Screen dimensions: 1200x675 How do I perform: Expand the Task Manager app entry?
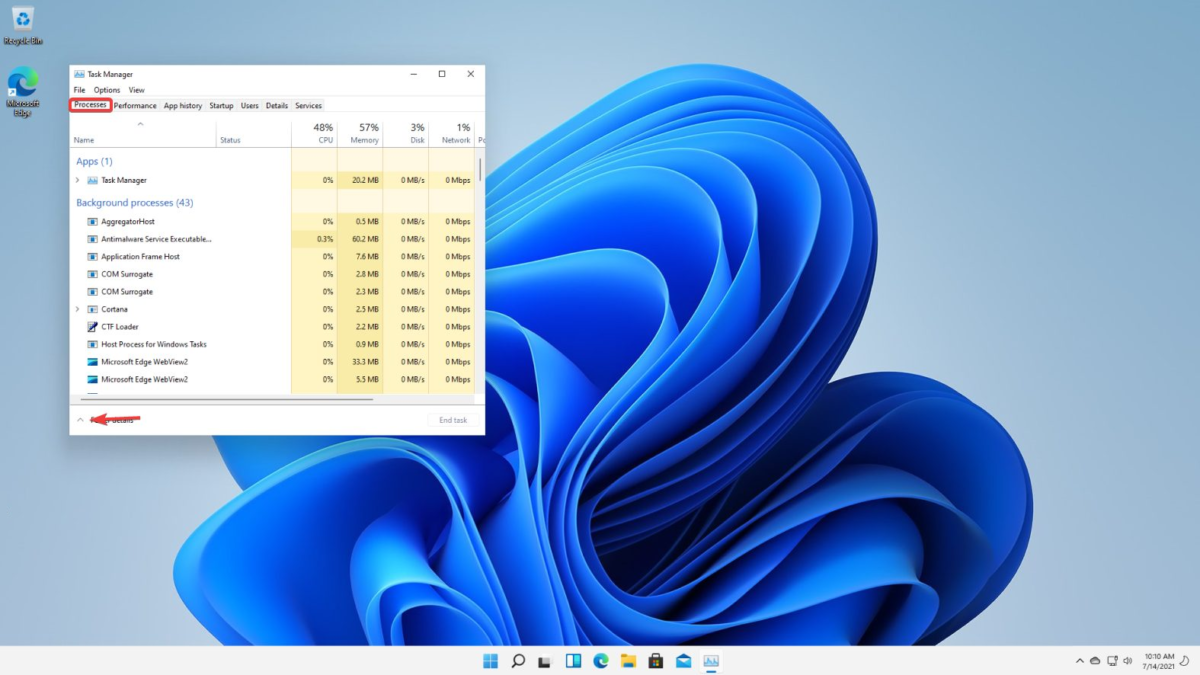pyautogui.click(x=79, y=180)
